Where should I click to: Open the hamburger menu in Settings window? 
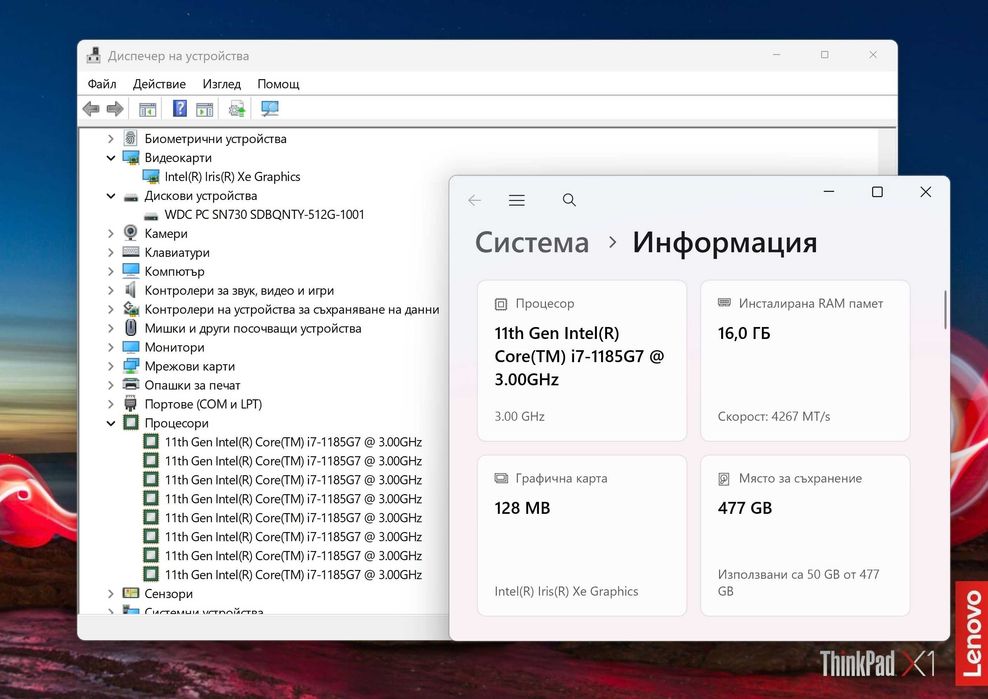[517, 200]
